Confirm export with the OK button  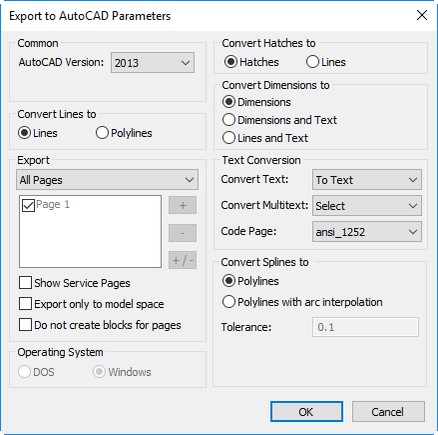pos(306,412)
